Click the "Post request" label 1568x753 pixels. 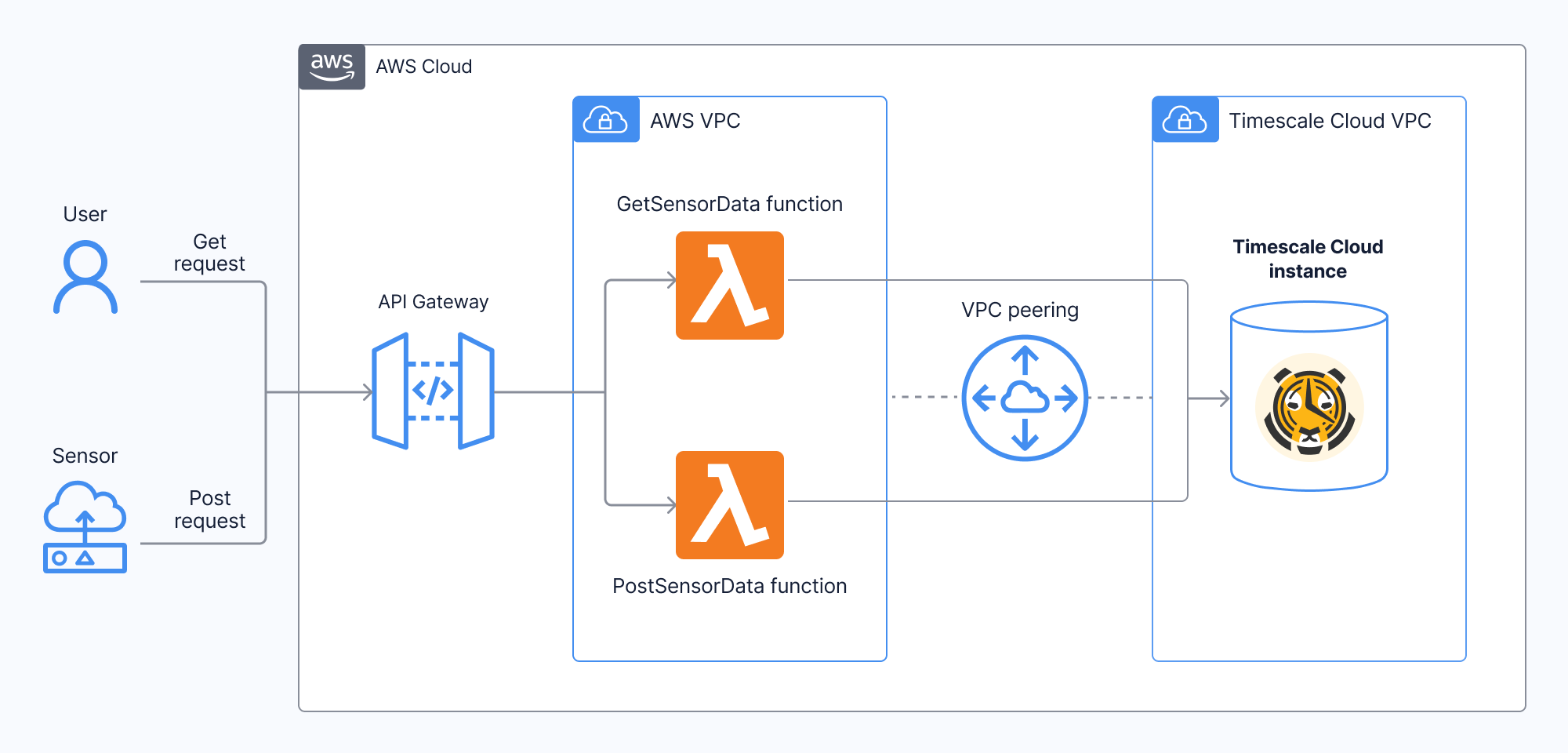click(209, 509)
